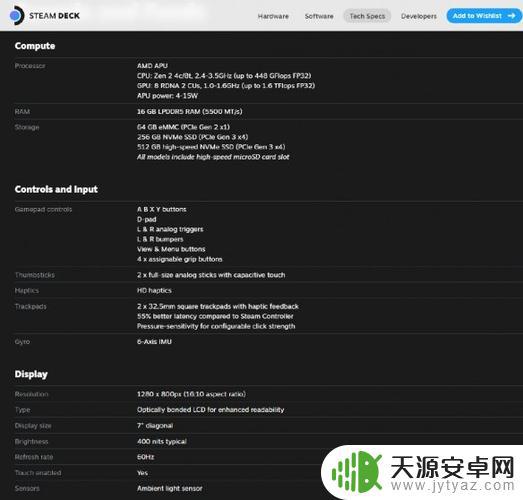The width and height of the screenshot is (523, 500).
Task: Click the GPU 8 RDNA 2 CUs line
Action: click(226, 86)
